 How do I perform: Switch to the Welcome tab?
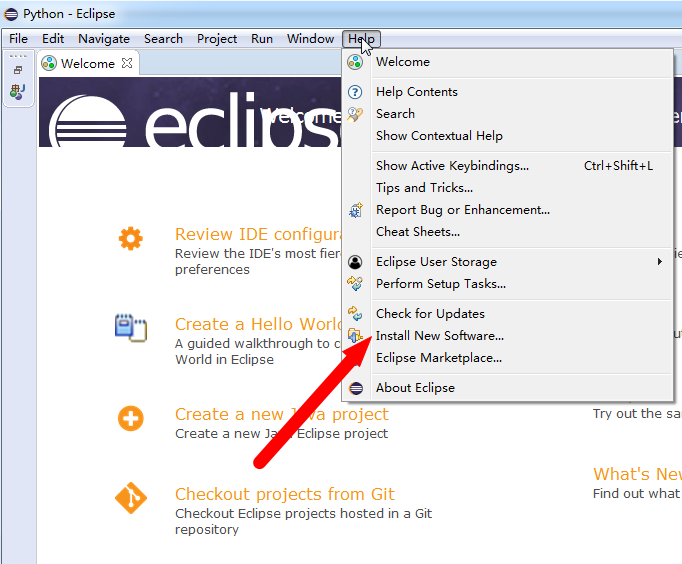click(x=87, y=63)
